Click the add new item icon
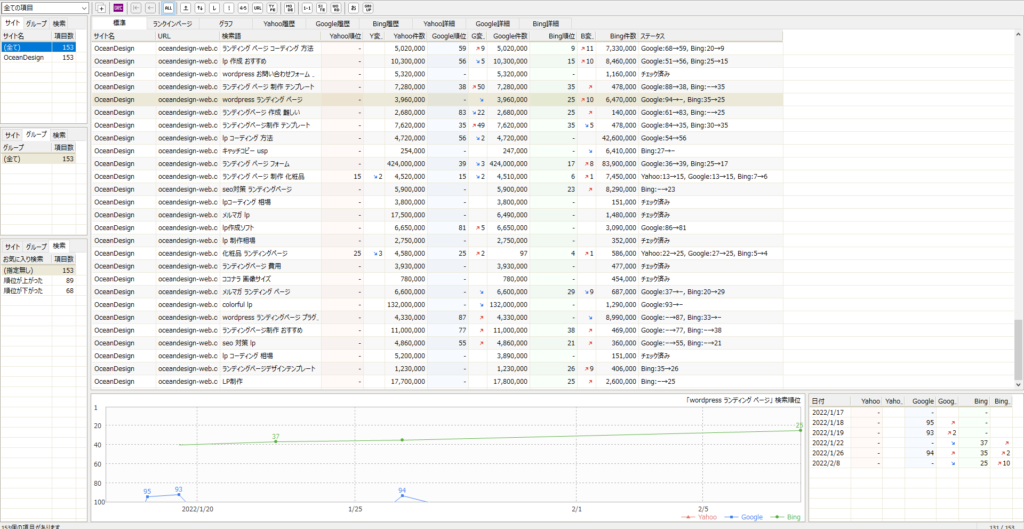This screenshot has width=1024, height=529. click(101, 8)
